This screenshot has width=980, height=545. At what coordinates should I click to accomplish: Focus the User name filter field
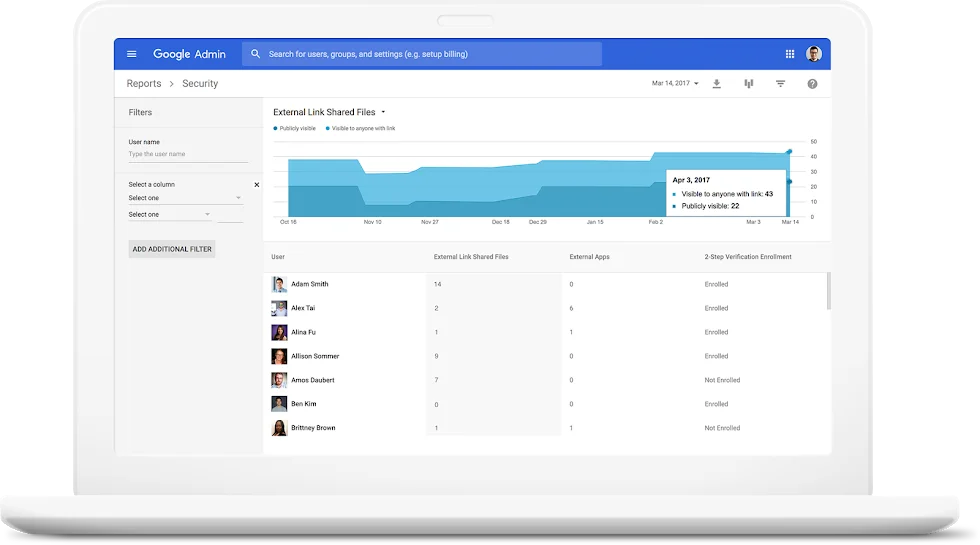[187, 155]
